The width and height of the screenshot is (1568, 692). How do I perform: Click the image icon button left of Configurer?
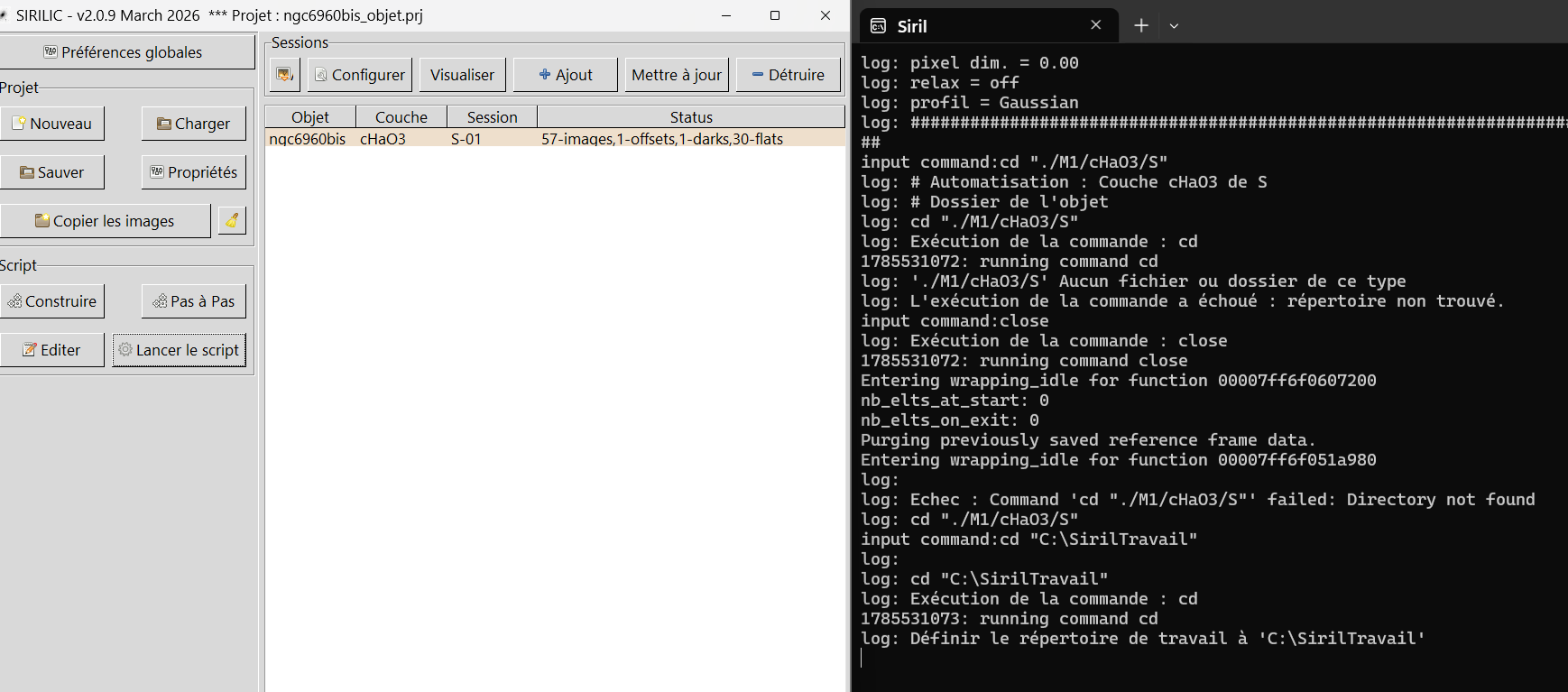coord(284,75)
